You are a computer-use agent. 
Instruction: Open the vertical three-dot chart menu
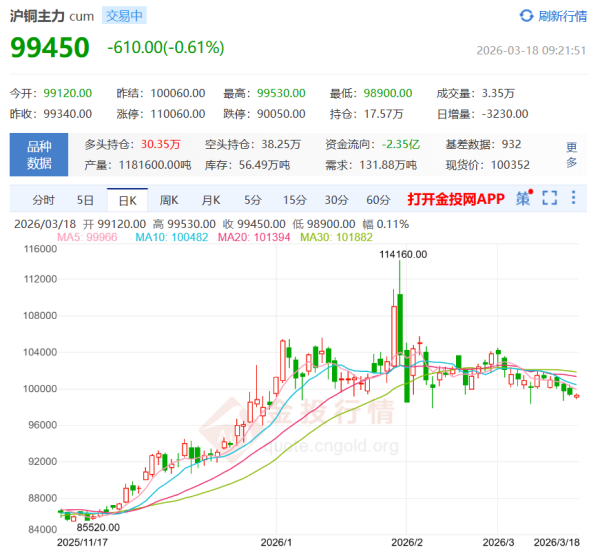[573, 198]
